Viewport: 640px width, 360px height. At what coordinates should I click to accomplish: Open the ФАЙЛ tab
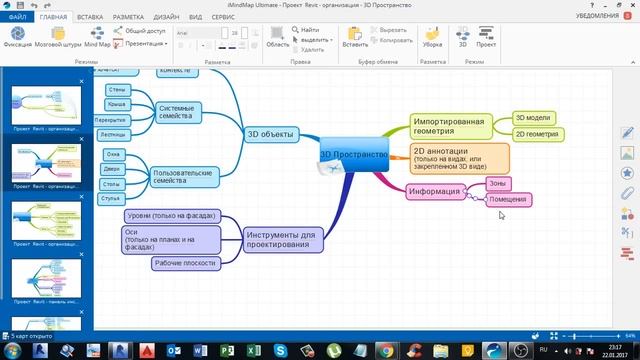point(18,17)
